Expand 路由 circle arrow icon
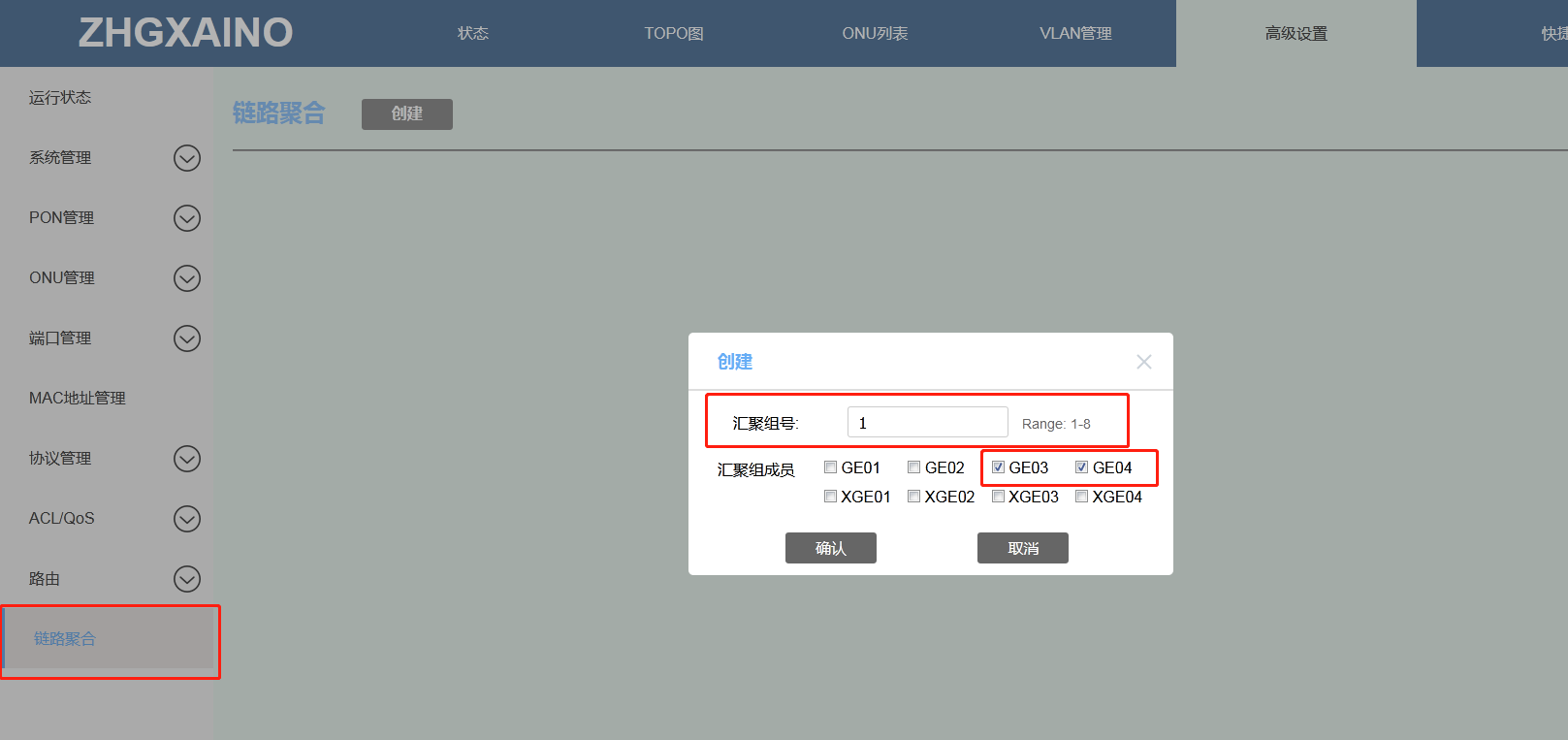 click(187, 579)
